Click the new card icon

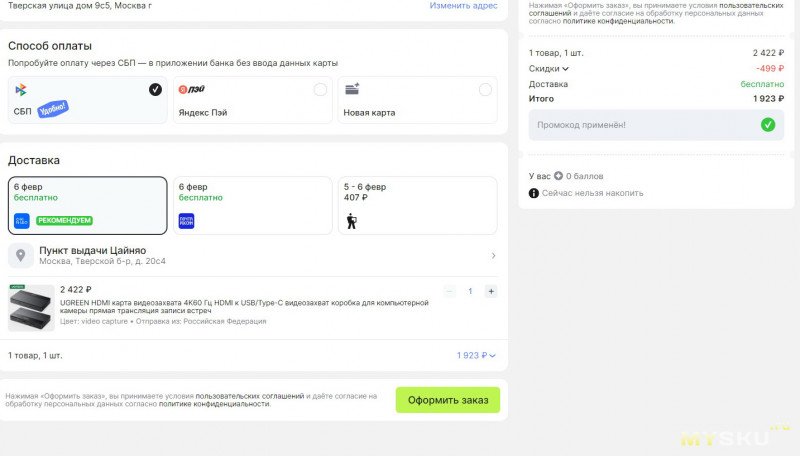pos(352,89)
